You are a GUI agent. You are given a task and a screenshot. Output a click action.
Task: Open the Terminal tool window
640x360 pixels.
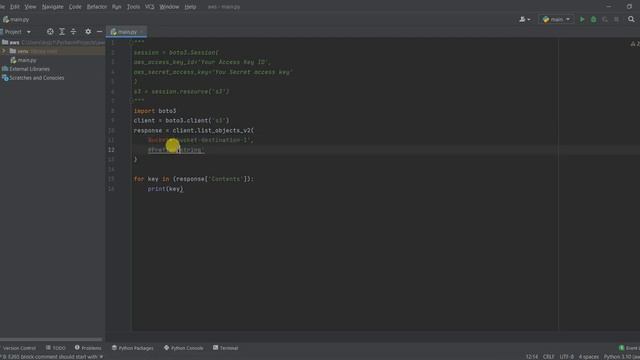(x=226, y=348)
